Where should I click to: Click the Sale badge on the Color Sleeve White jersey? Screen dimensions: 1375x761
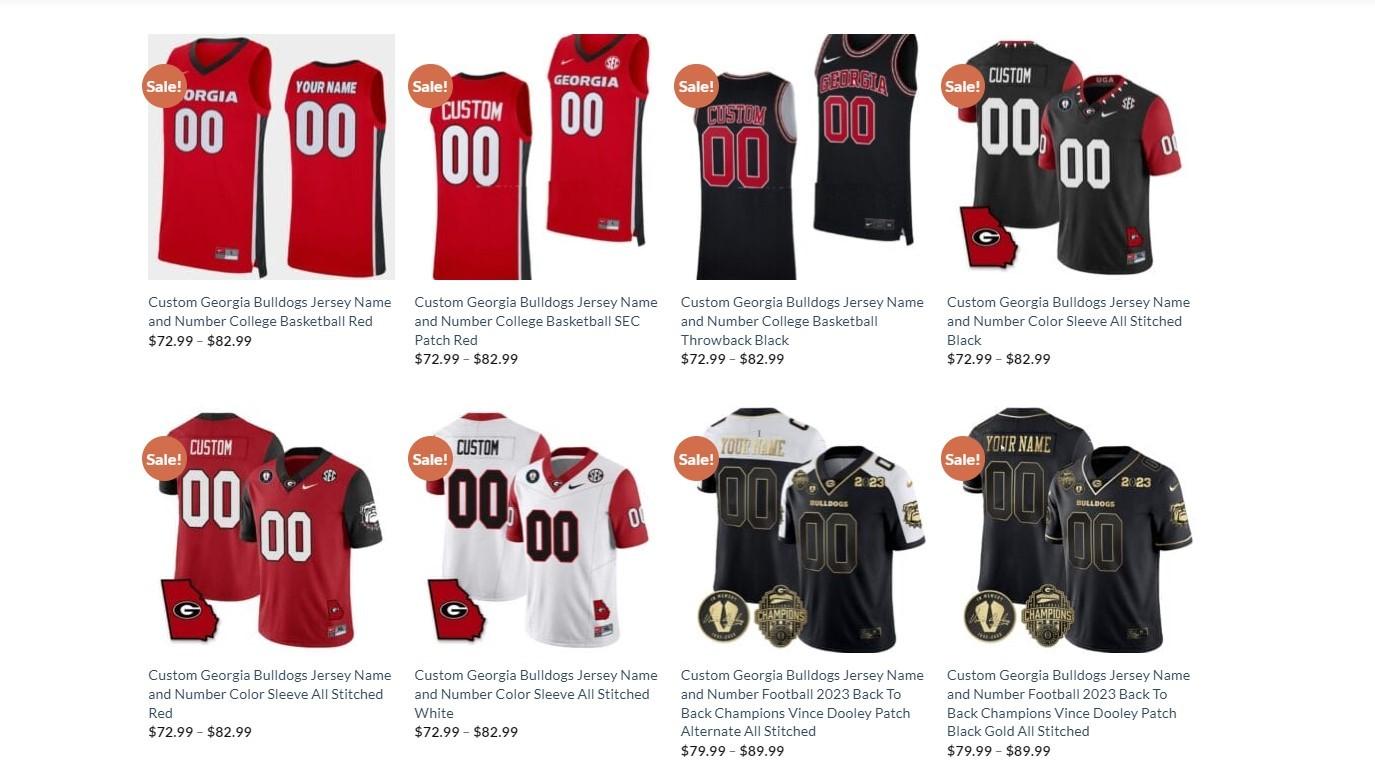point(430,459)
